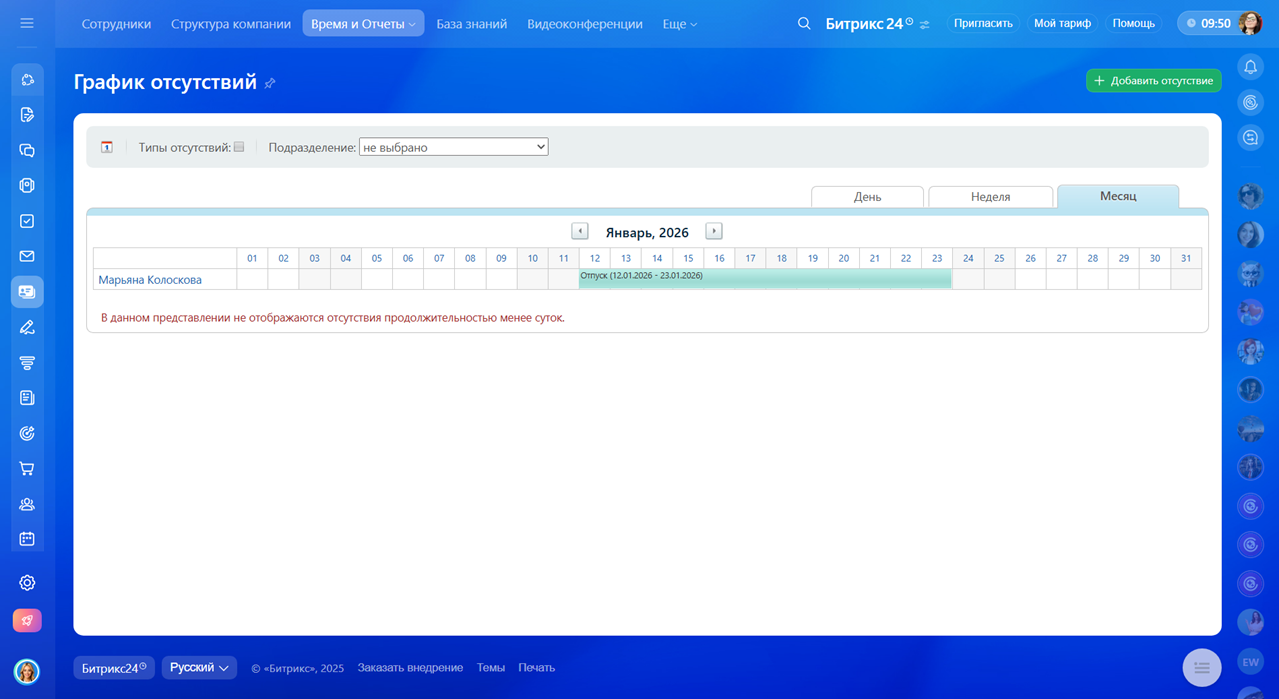The image size is (1279, 699).
Task: Switch to the "Неделя" tab
Action: [x=990, y=197]
